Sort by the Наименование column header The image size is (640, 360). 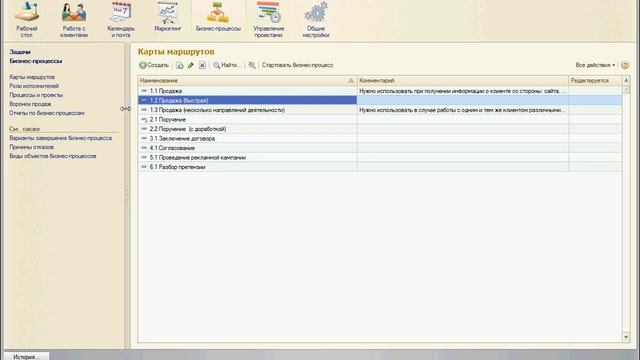coord(247,80)
